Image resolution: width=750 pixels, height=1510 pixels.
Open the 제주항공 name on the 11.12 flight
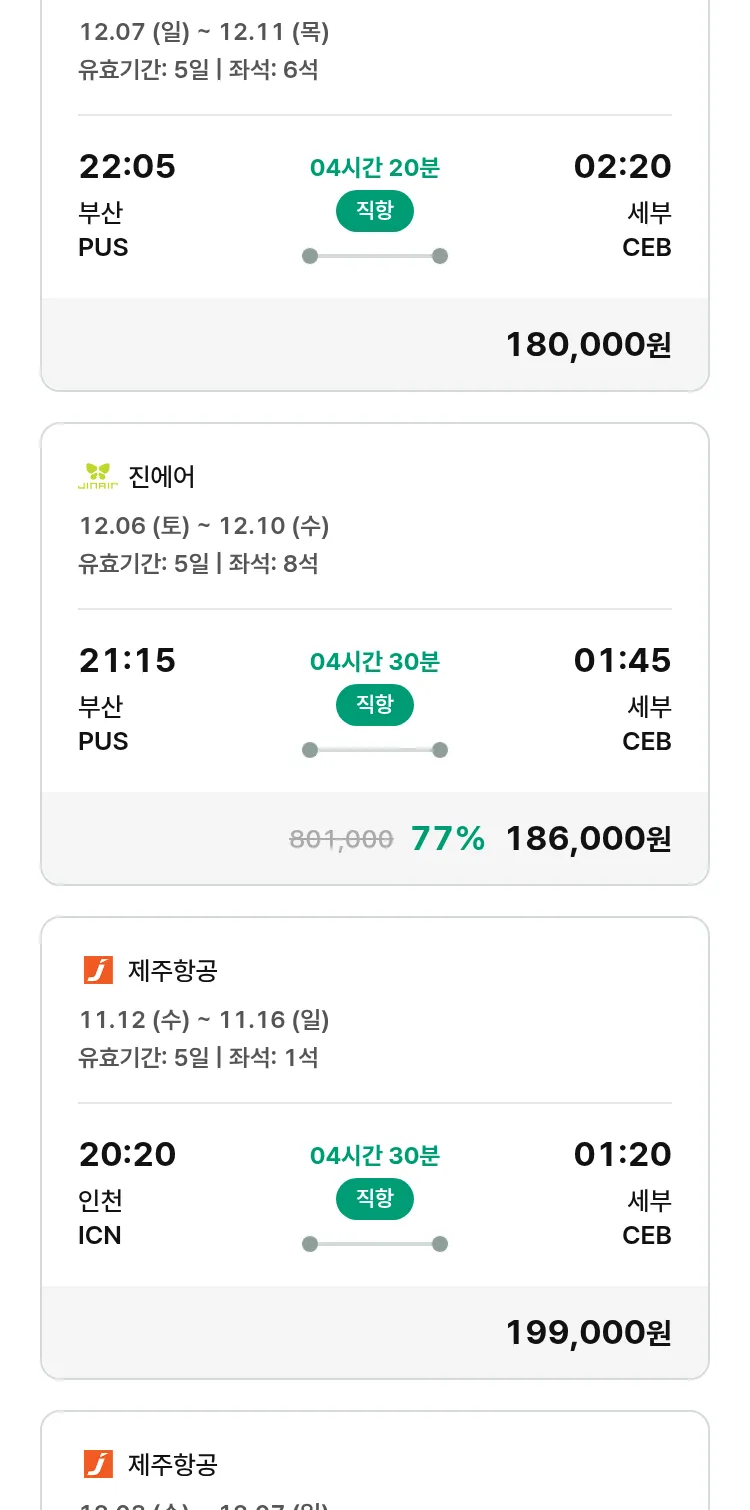coord(173,971)
